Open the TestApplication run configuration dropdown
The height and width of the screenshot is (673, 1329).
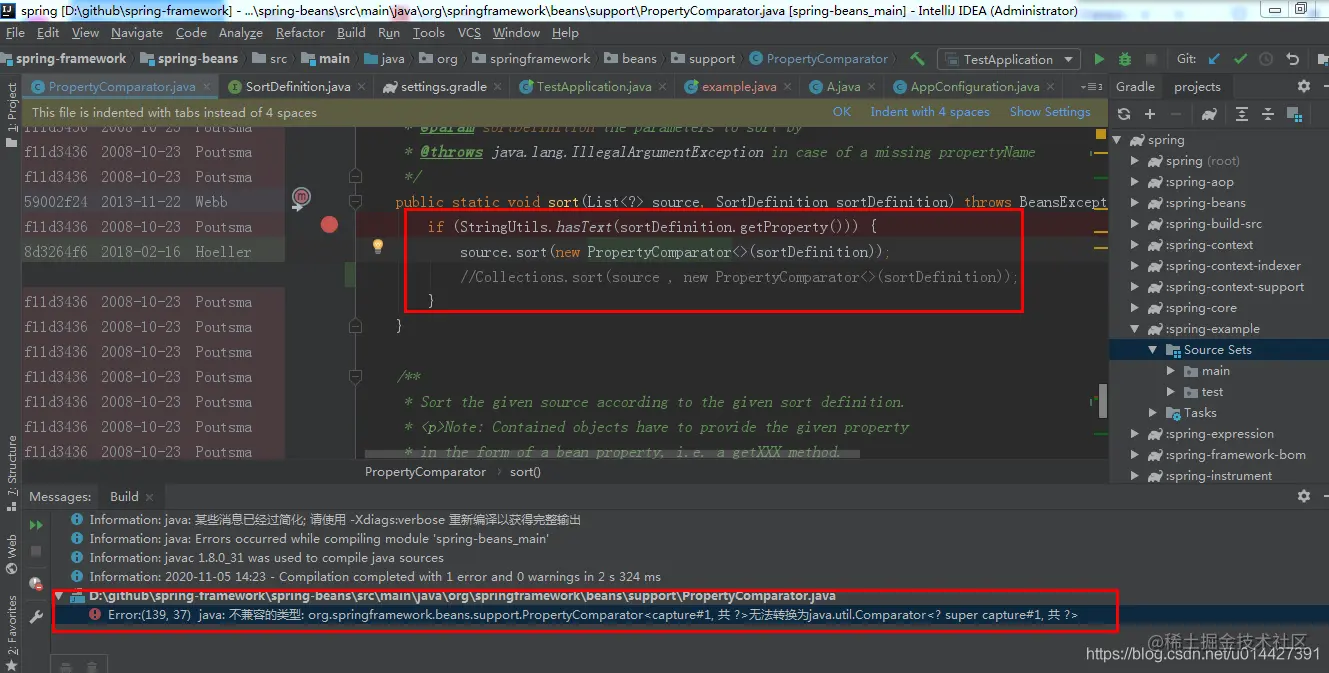pyautogui.click(x=1008, y=59)
